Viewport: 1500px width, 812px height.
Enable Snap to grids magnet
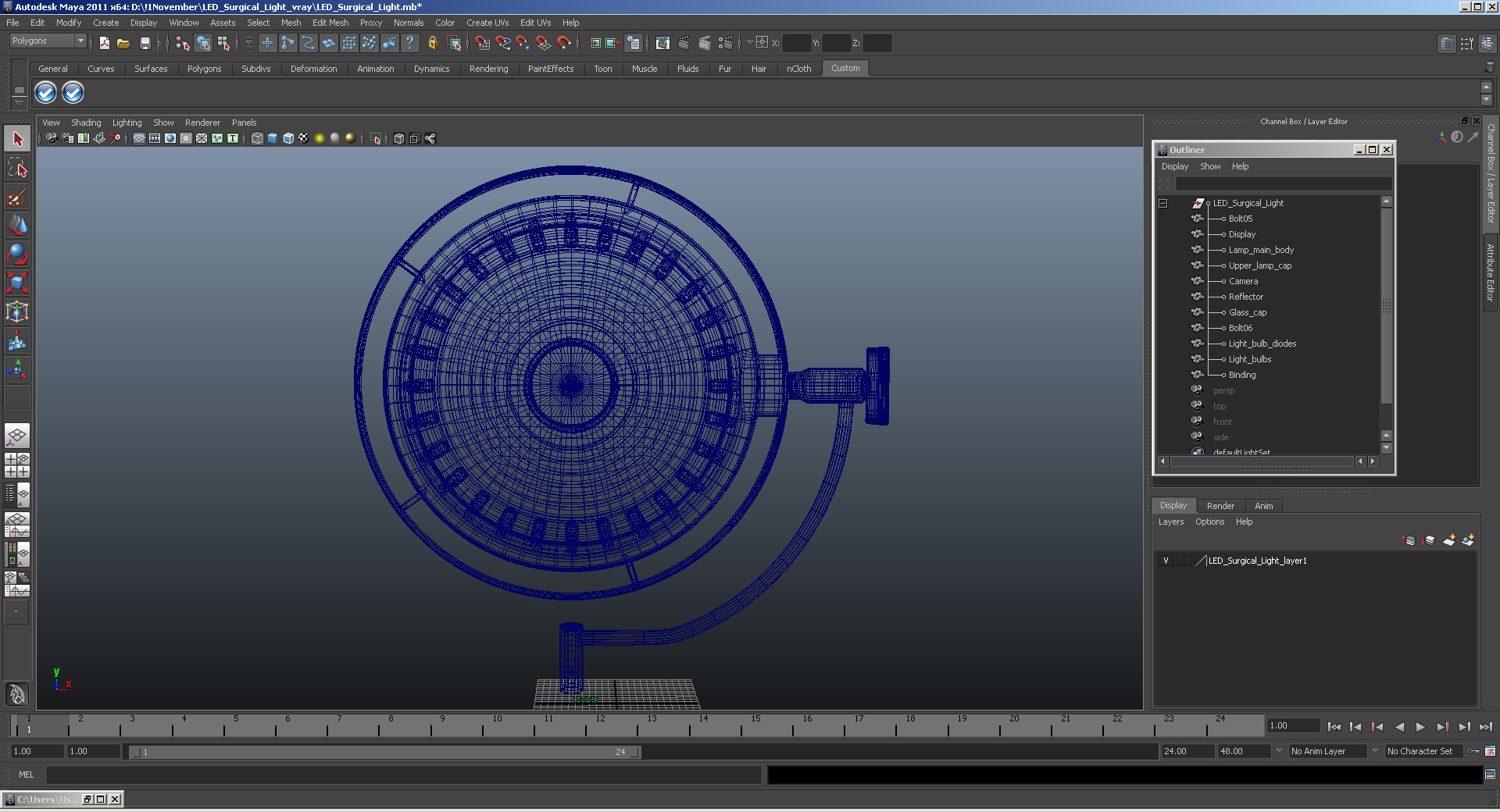(482, 43)
